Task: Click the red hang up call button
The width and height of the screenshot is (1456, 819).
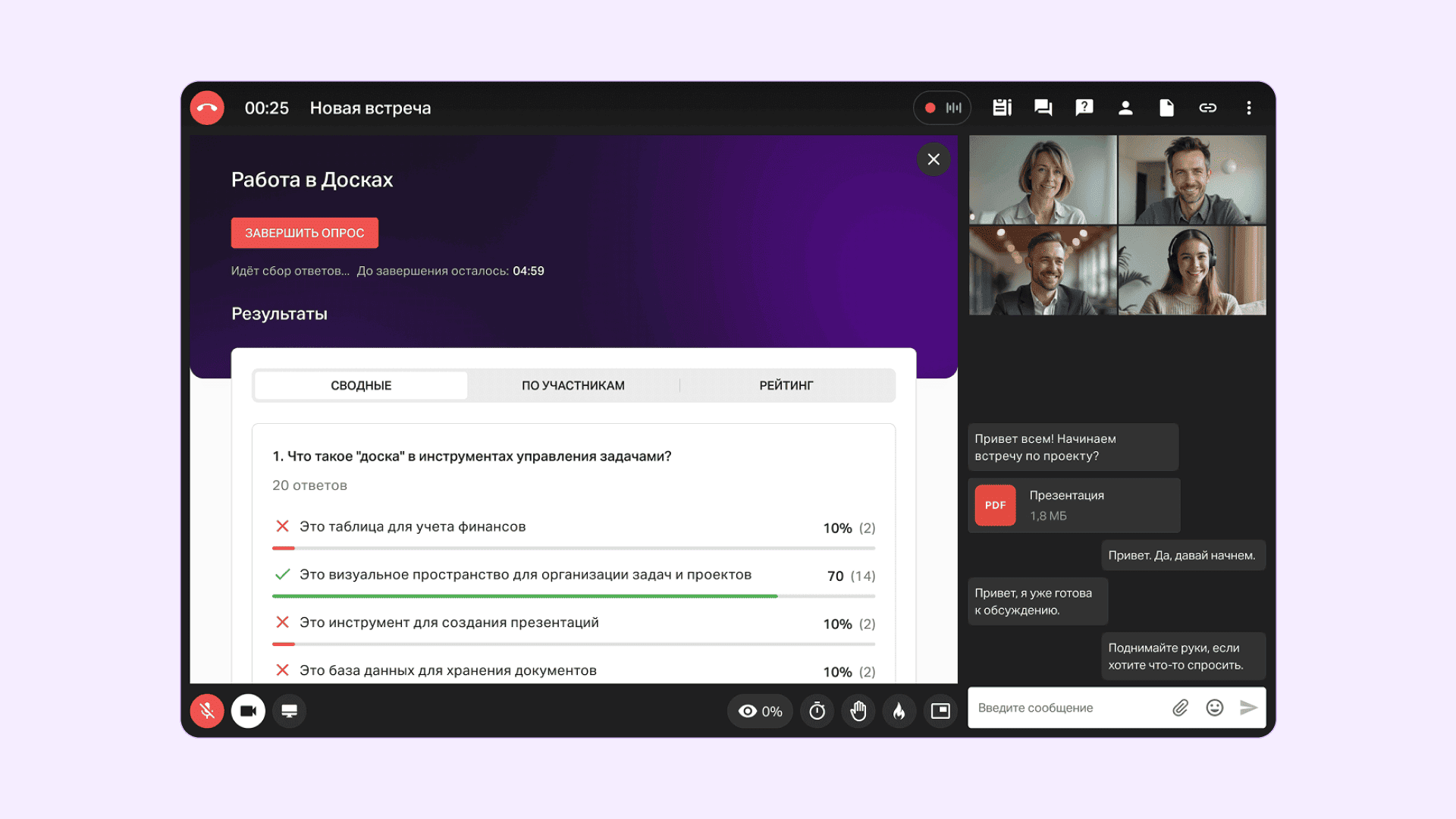Action: point(207,108)
